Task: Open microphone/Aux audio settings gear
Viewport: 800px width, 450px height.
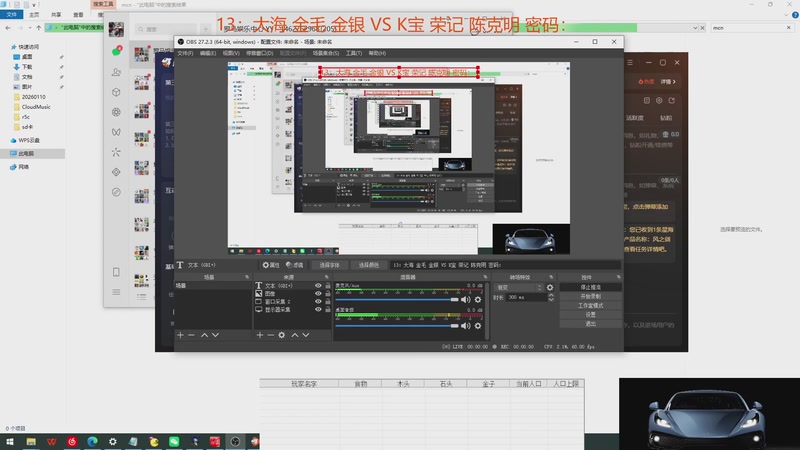Action: point(478,299)
